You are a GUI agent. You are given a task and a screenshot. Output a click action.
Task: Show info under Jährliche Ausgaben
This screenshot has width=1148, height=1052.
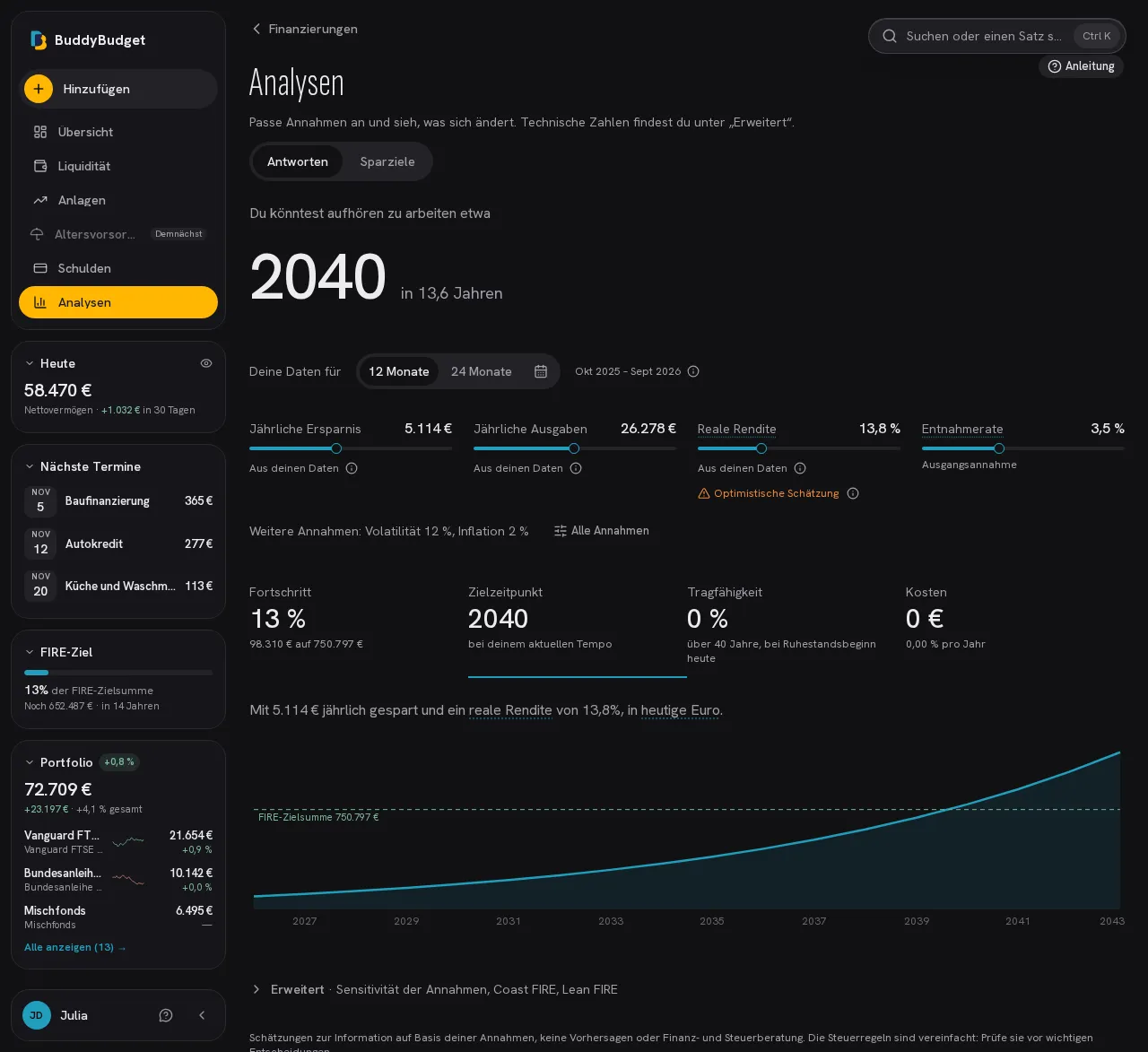[576, 468]
